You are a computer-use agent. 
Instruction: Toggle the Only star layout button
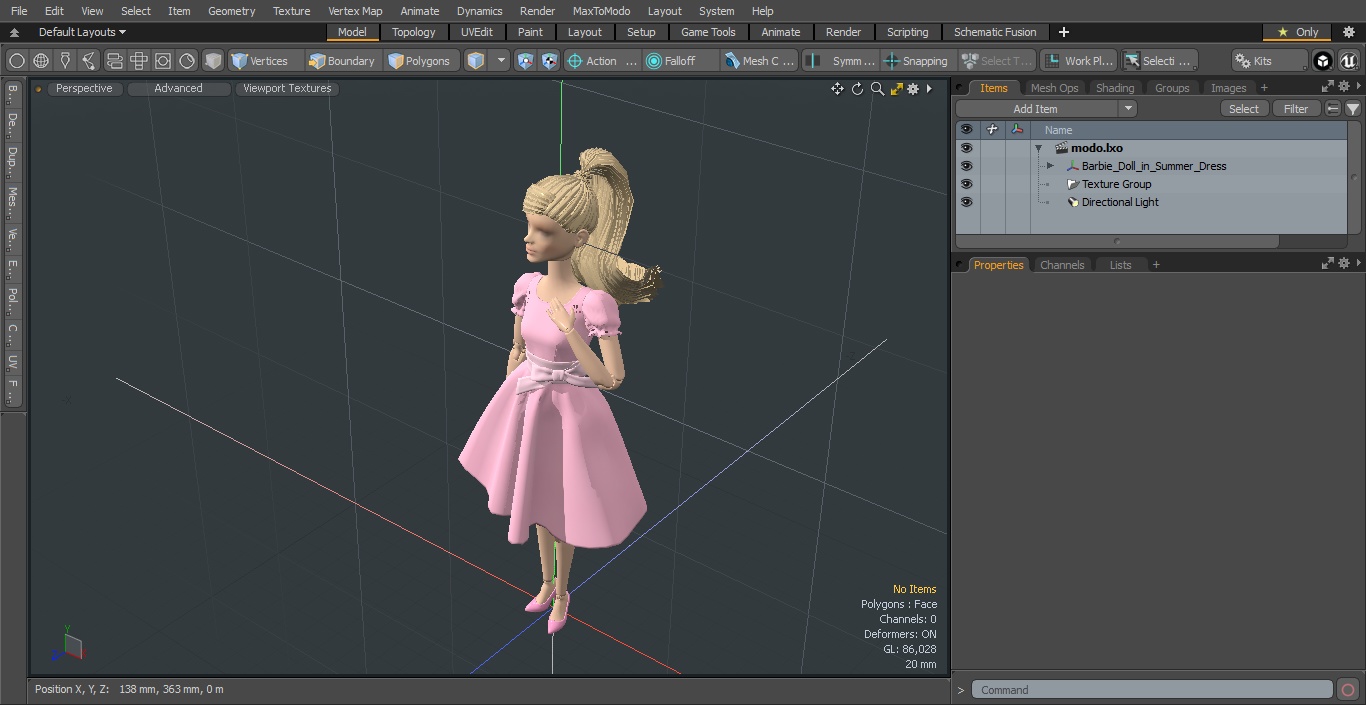pyautogui.click(x=1298, y=32)
